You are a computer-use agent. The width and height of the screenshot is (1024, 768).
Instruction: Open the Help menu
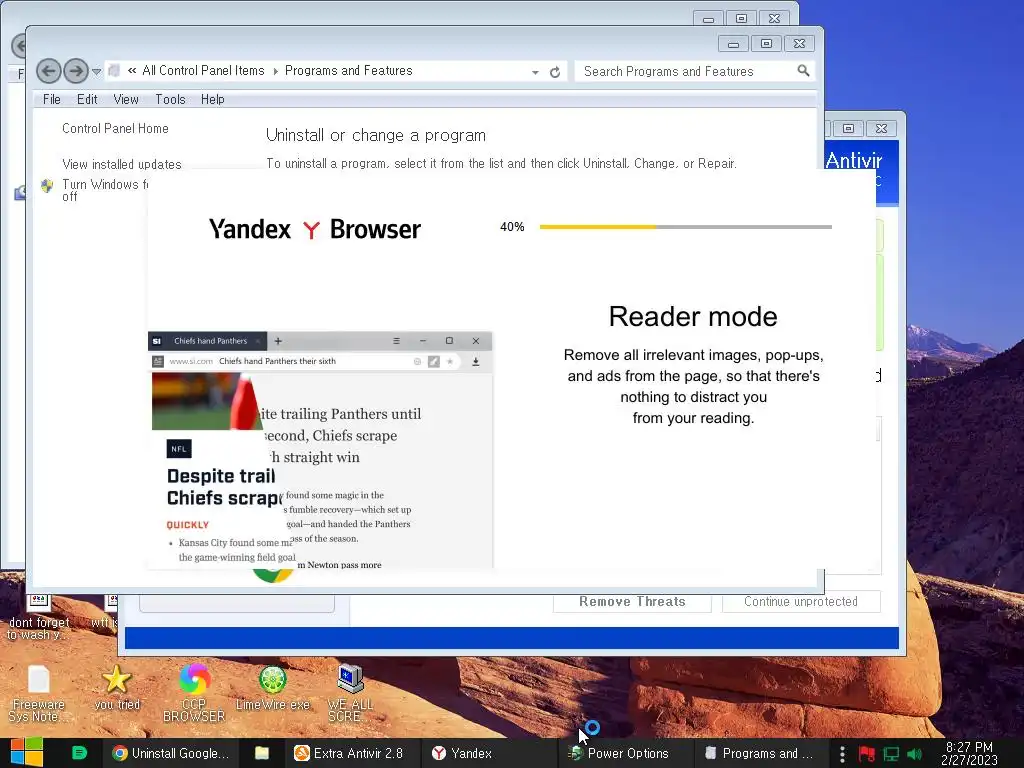click(213, 99)
